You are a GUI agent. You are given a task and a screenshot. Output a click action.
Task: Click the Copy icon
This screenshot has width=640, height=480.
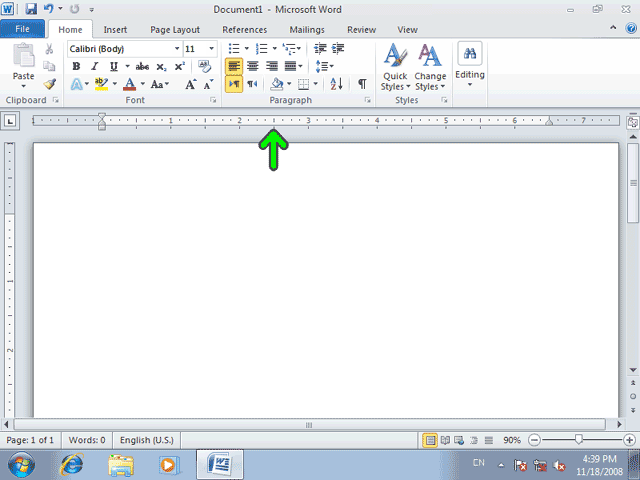pos(49,66)
